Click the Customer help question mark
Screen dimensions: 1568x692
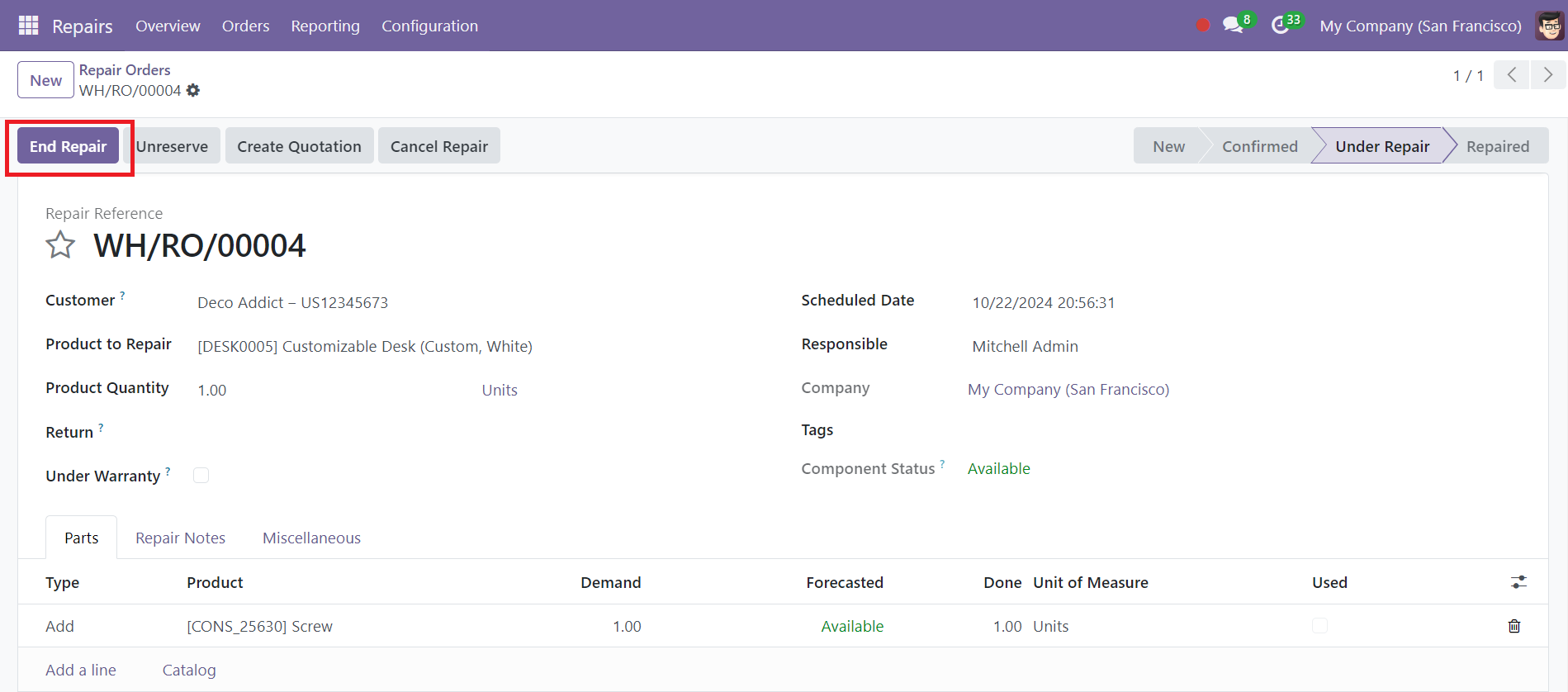tap(122, 295)
